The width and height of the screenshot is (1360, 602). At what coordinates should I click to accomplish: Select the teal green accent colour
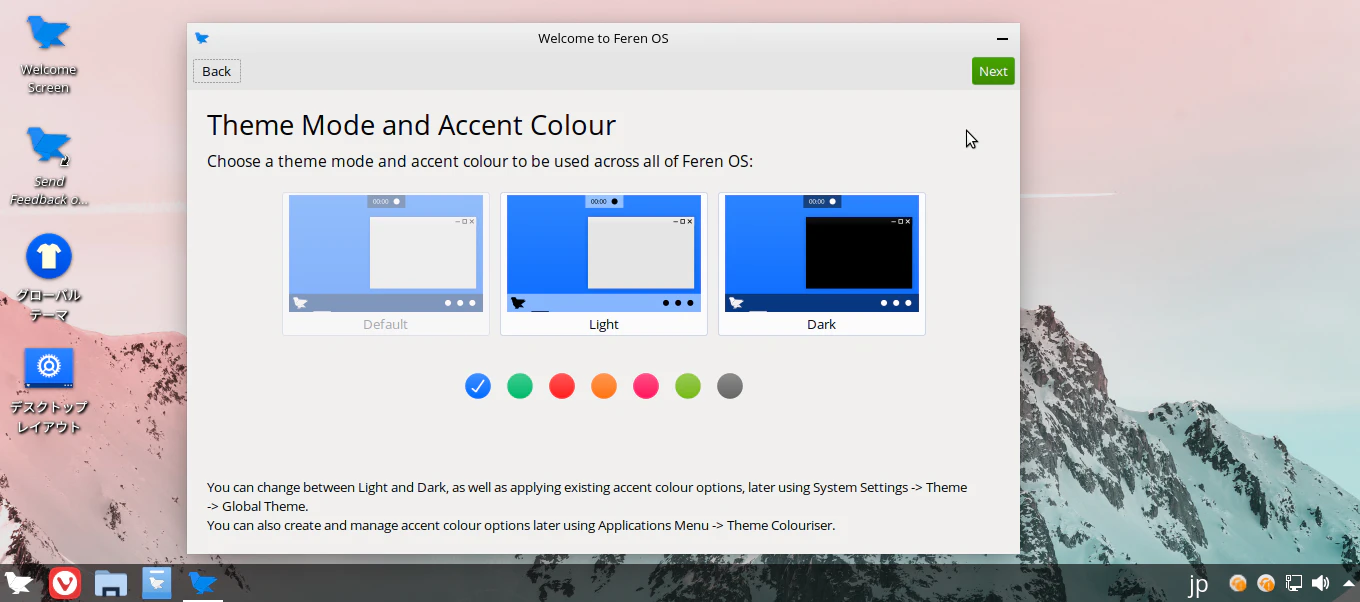pyautogui.click(x=520, y=386)
